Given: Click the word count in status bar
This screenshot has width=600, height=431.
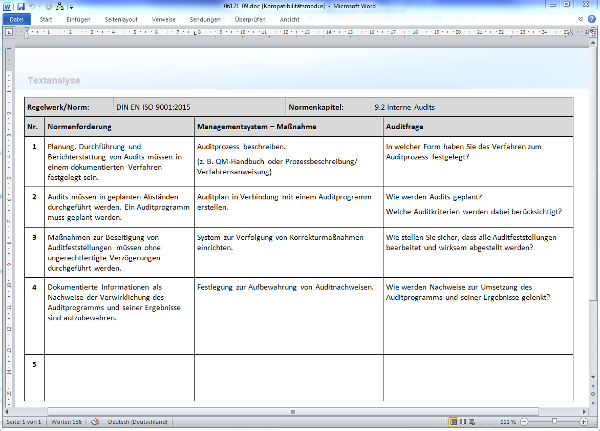Looking at the screenshot, I should pyautogui.click(x=67, y=423).
